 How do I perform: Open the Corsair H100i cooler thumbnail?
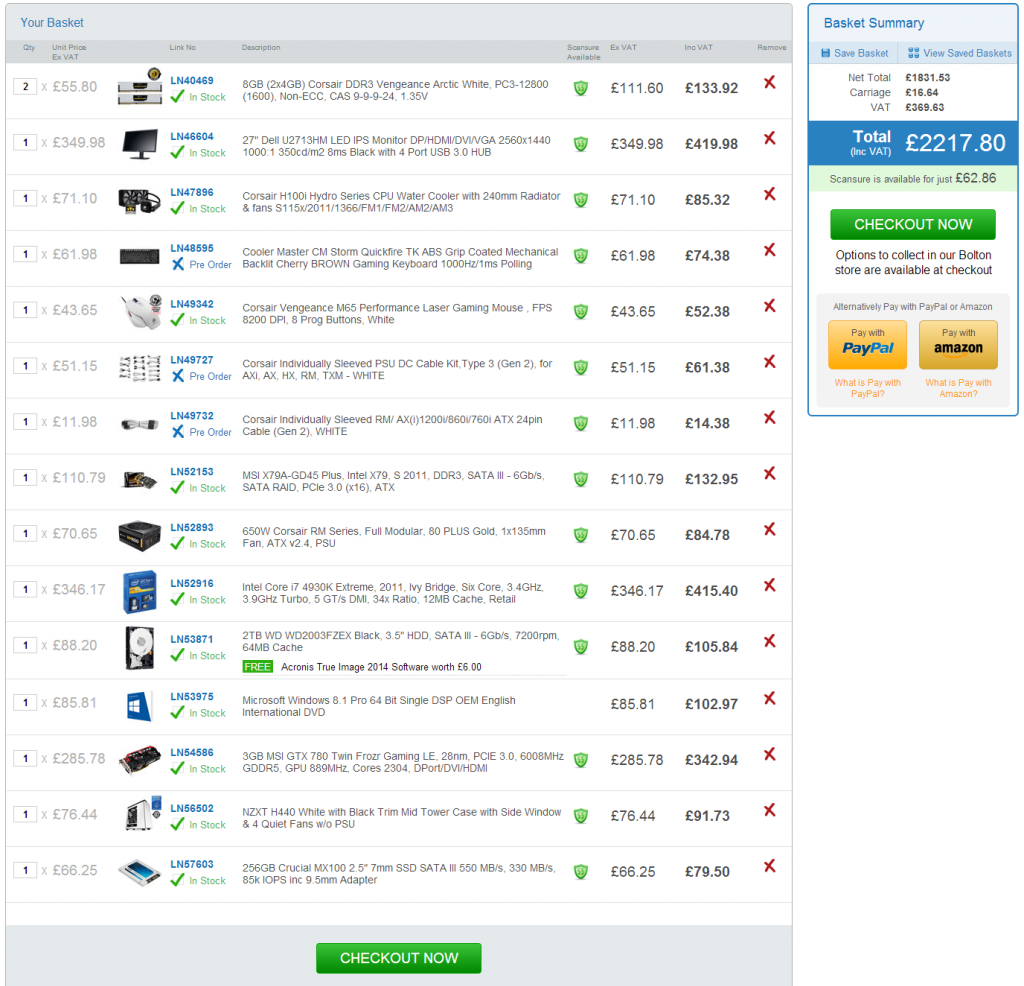tap(139, 201)
